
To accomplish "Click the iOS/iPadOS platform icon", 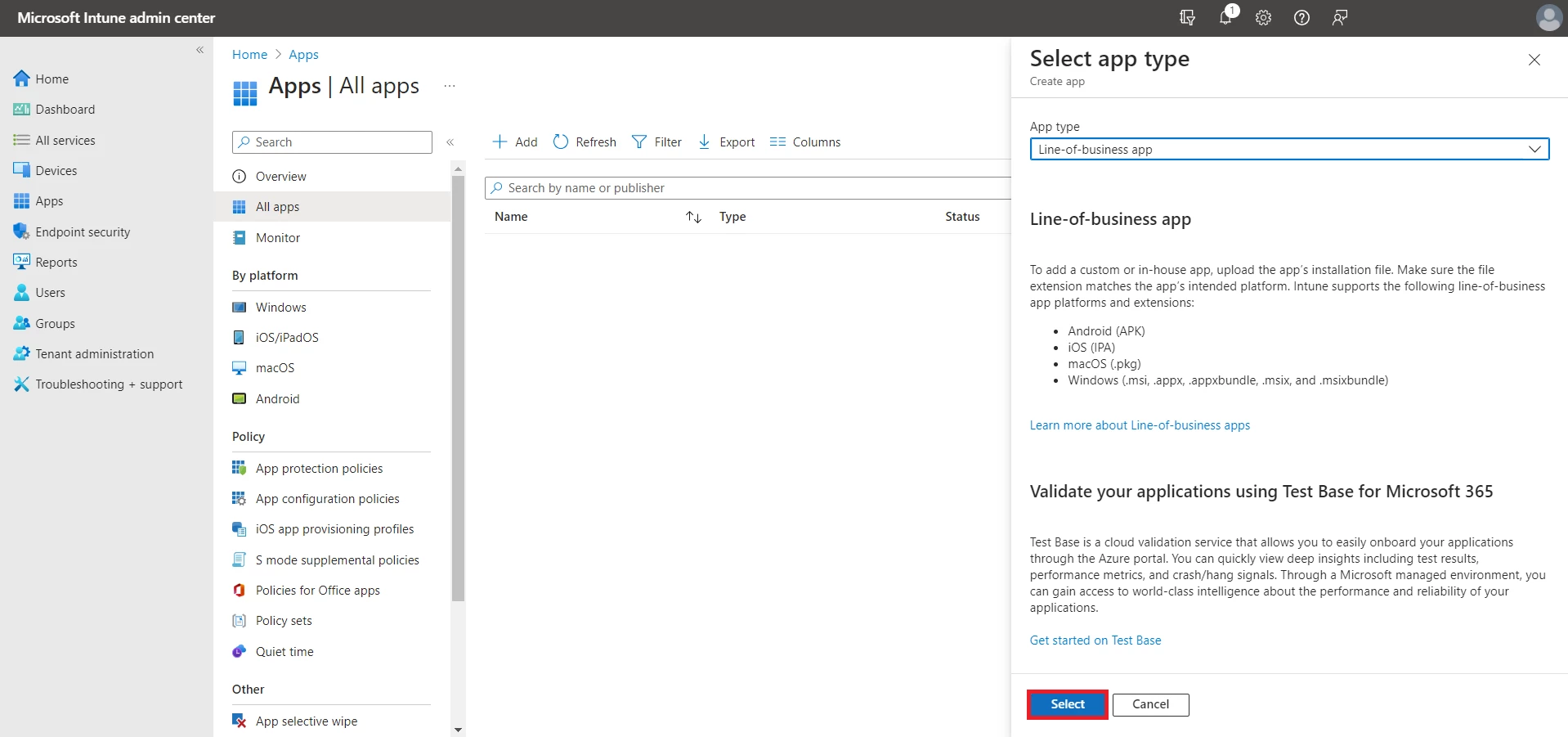I will coord(240,338).
